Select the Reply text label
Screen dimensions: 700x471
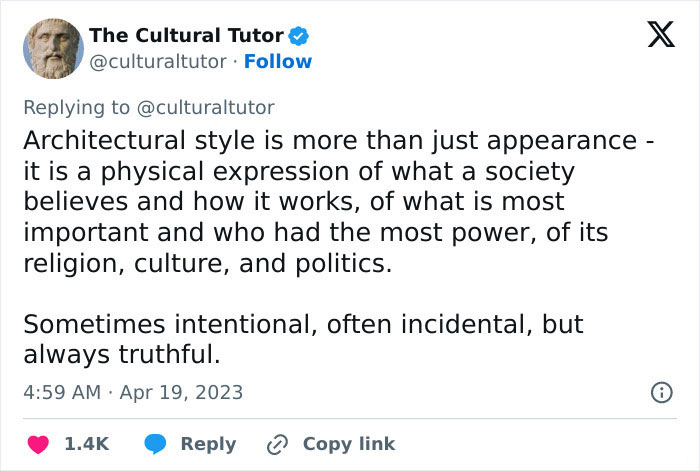[208, 444]
